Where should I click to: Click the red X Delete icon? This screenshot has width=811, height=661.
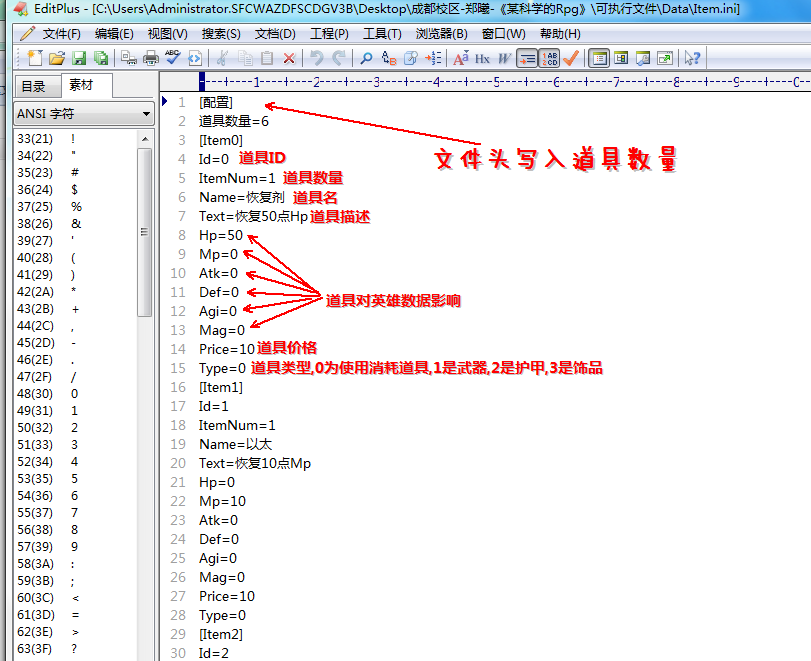(289, 58)
